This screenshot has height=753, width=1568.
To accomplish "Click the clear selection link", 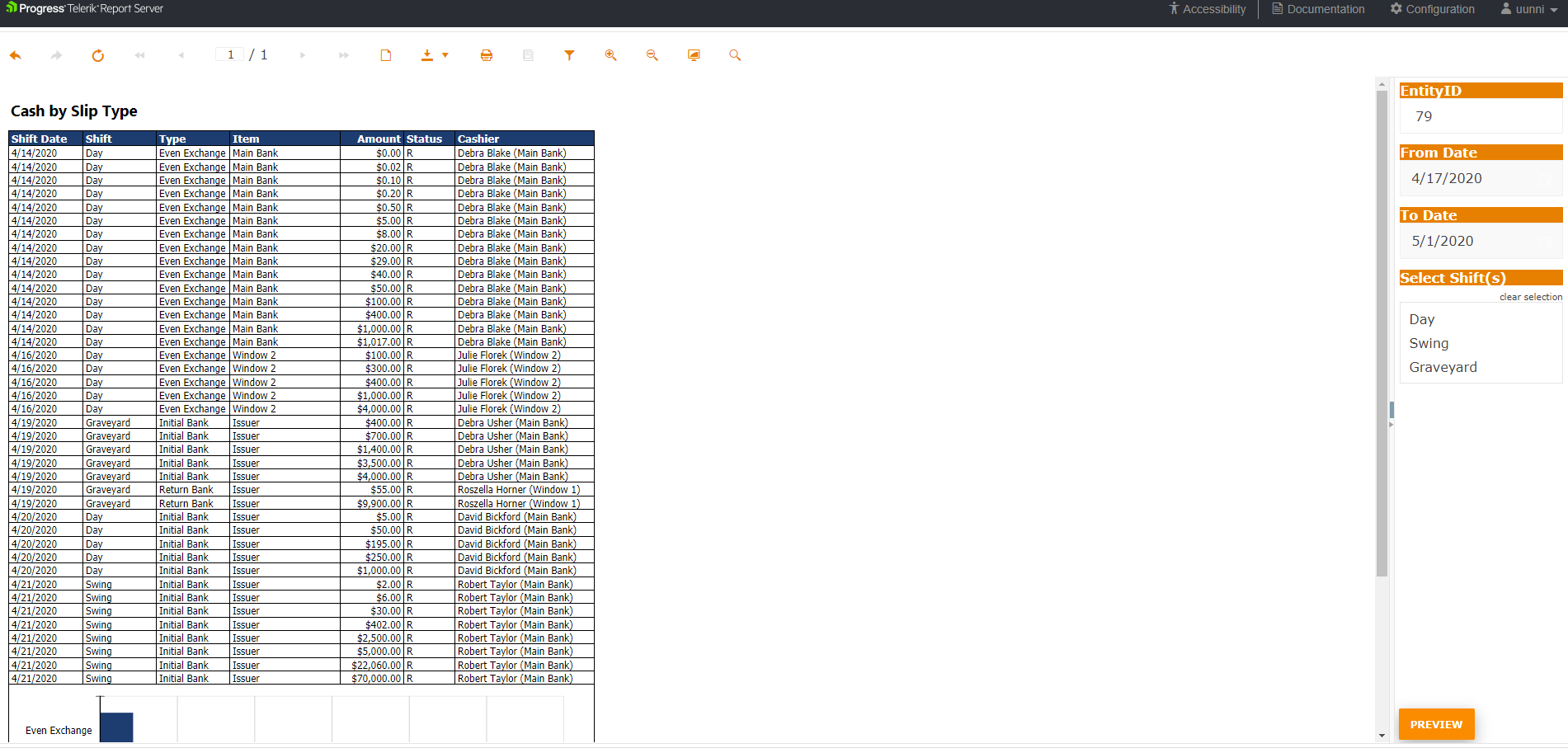I will click(1531, 297).
